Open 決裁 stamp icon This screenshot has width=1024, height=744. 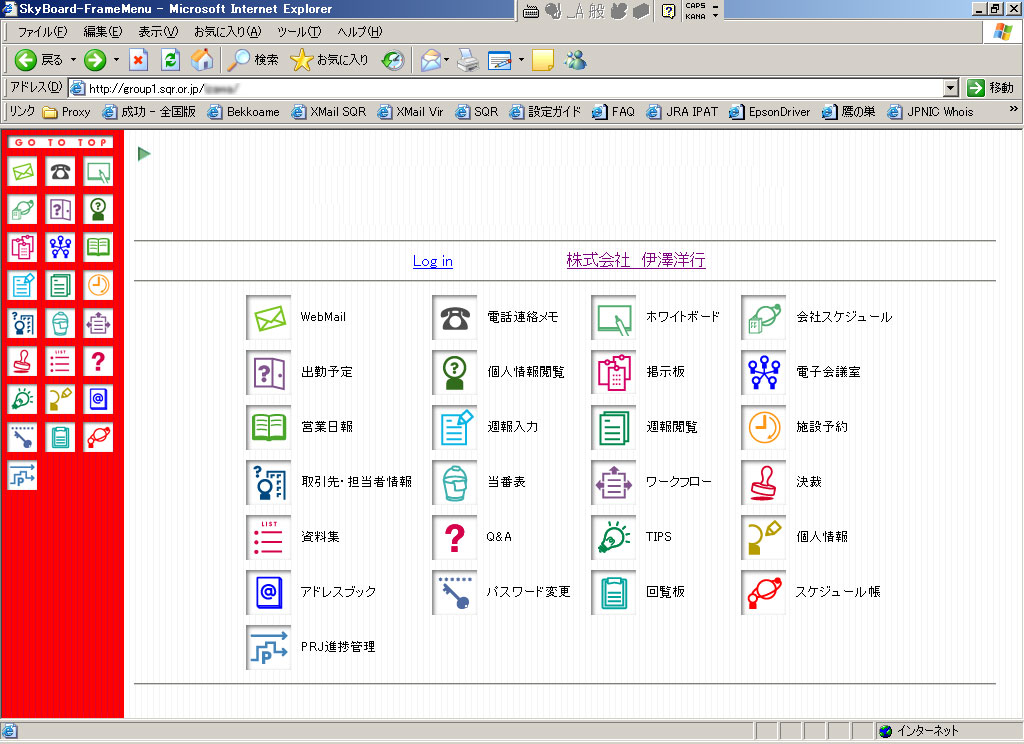point(763,482)
